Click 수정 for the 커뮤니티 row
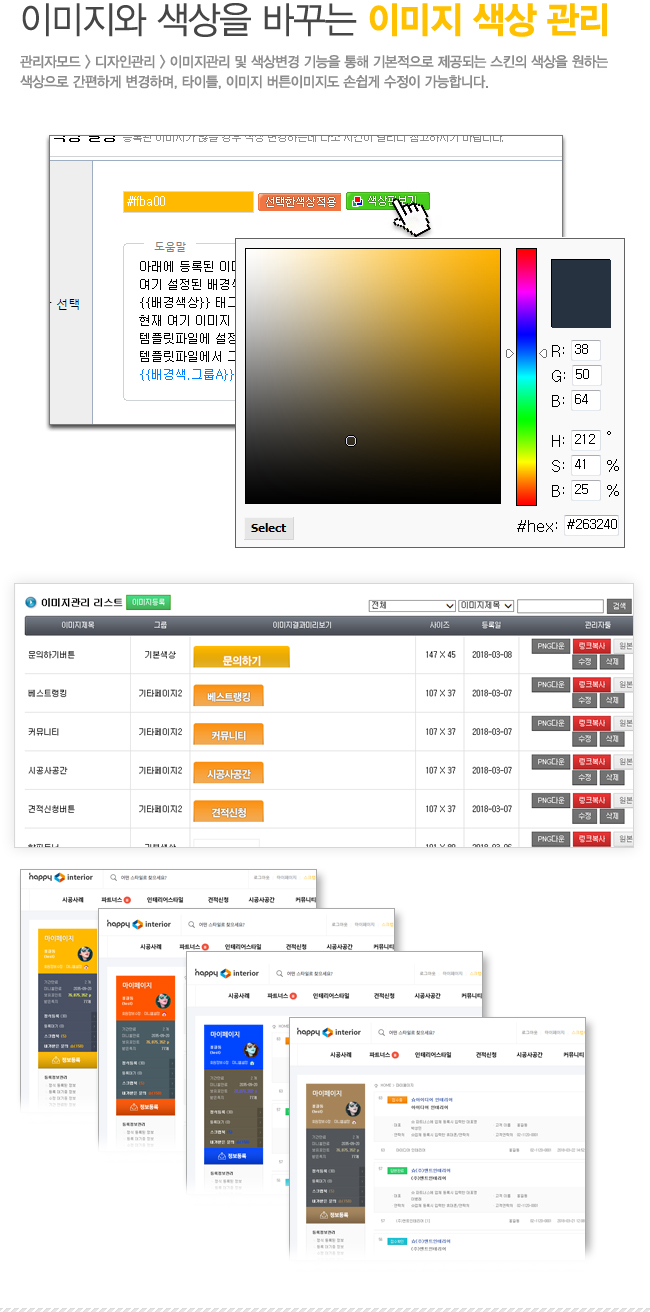Screen dimensions: 650x1312 click(x=585, y=739)
